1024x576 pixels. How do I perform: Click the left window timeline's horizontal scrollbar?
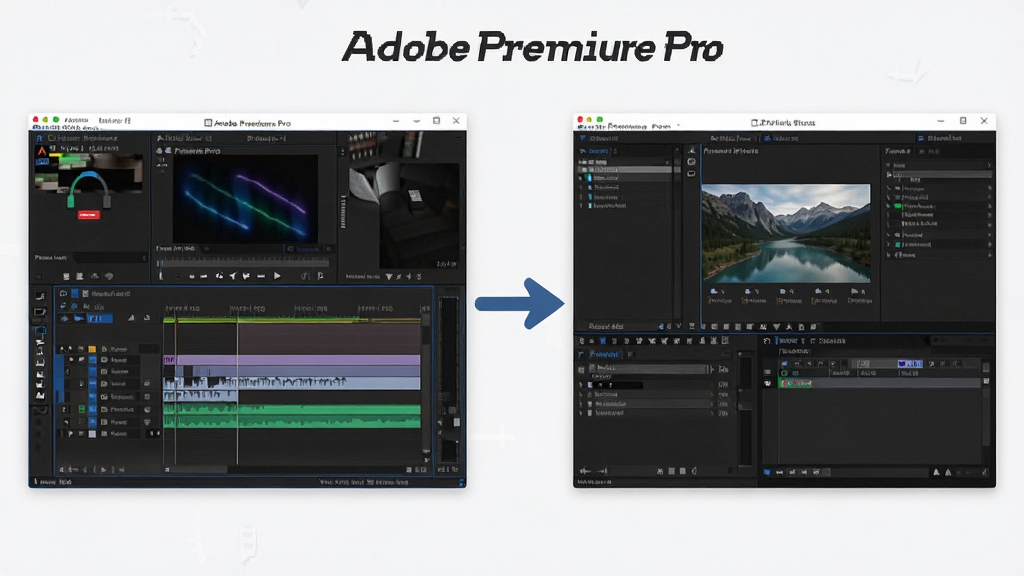click(196, 470)
